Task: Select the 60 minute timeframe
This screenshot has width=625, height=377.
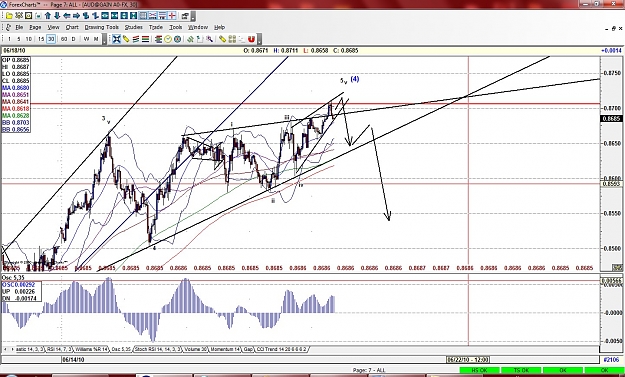Action: (x=64, y=39)
